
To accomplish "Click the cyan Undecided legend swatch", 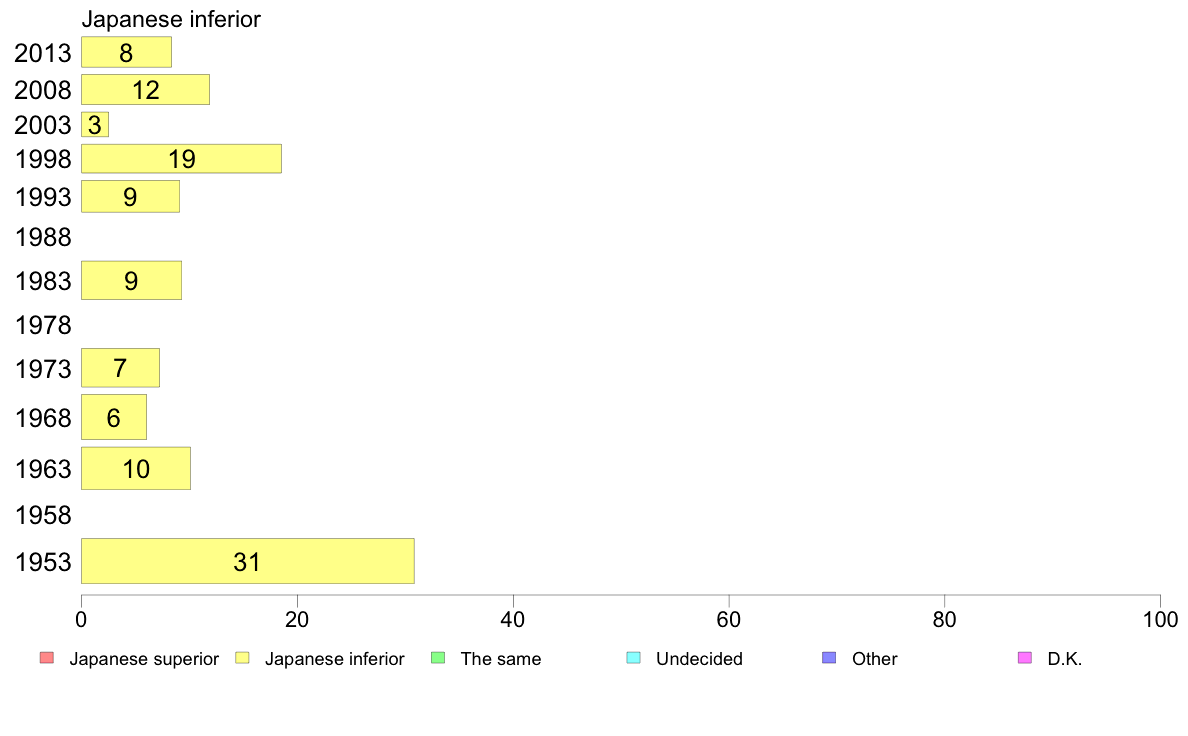I will 633,658.
